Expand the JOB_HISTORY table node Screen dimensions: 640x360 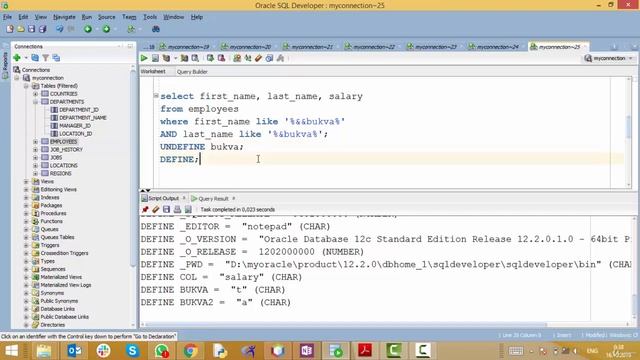[x=36, y=149]
